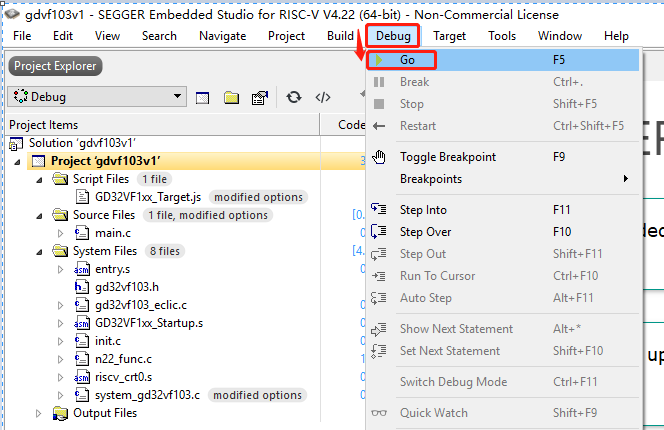The width and height of the screenshot is (664, 430).
Task: Open the Edit menu
Action: pyautogui.click(x=63, y=36)
